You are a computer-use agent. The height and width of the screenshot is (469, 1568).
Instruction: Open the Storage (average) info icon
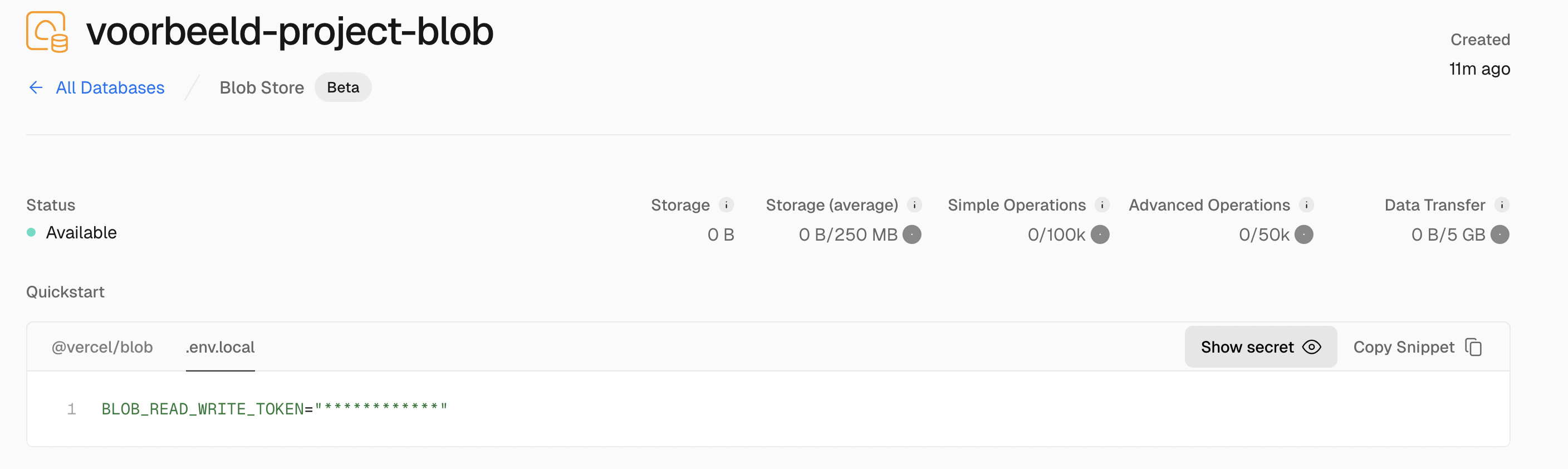pos(914,206)
